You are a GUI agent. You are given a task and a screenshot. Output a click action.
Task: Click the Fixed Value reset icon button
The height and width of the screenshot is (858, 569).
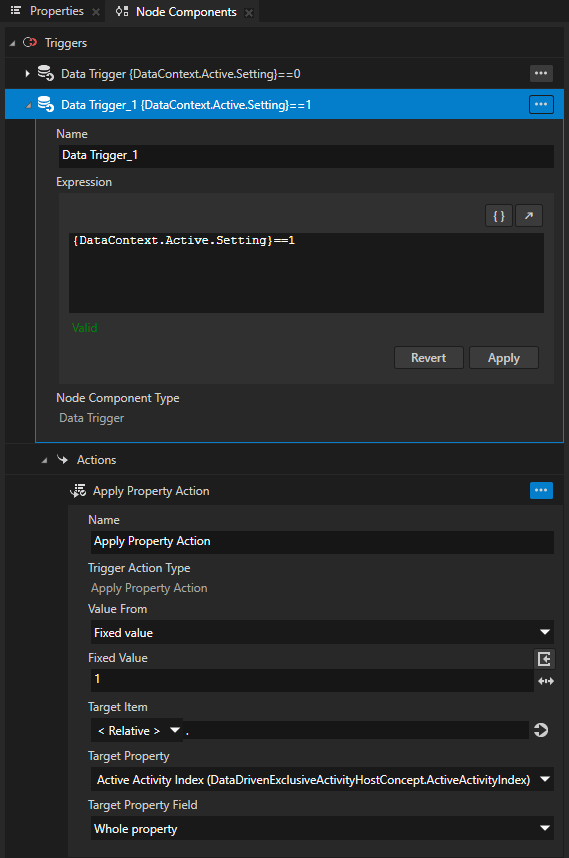(x=544, y=659)
